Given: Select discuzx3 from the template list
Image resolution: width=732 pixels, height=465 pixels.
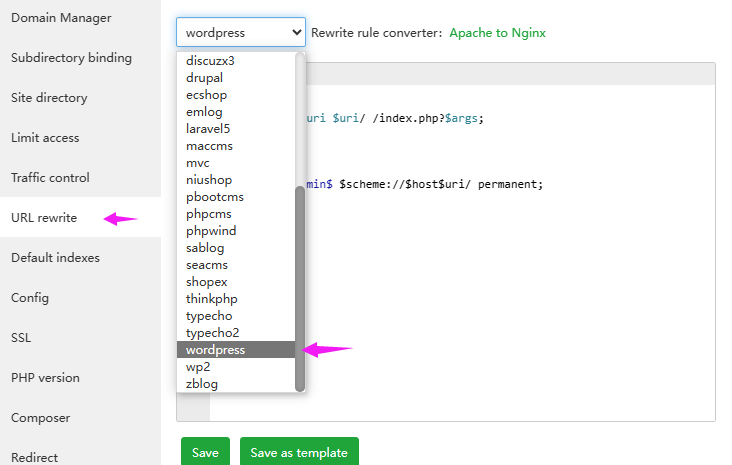Looking at the screenshot, I should point(210,60).
